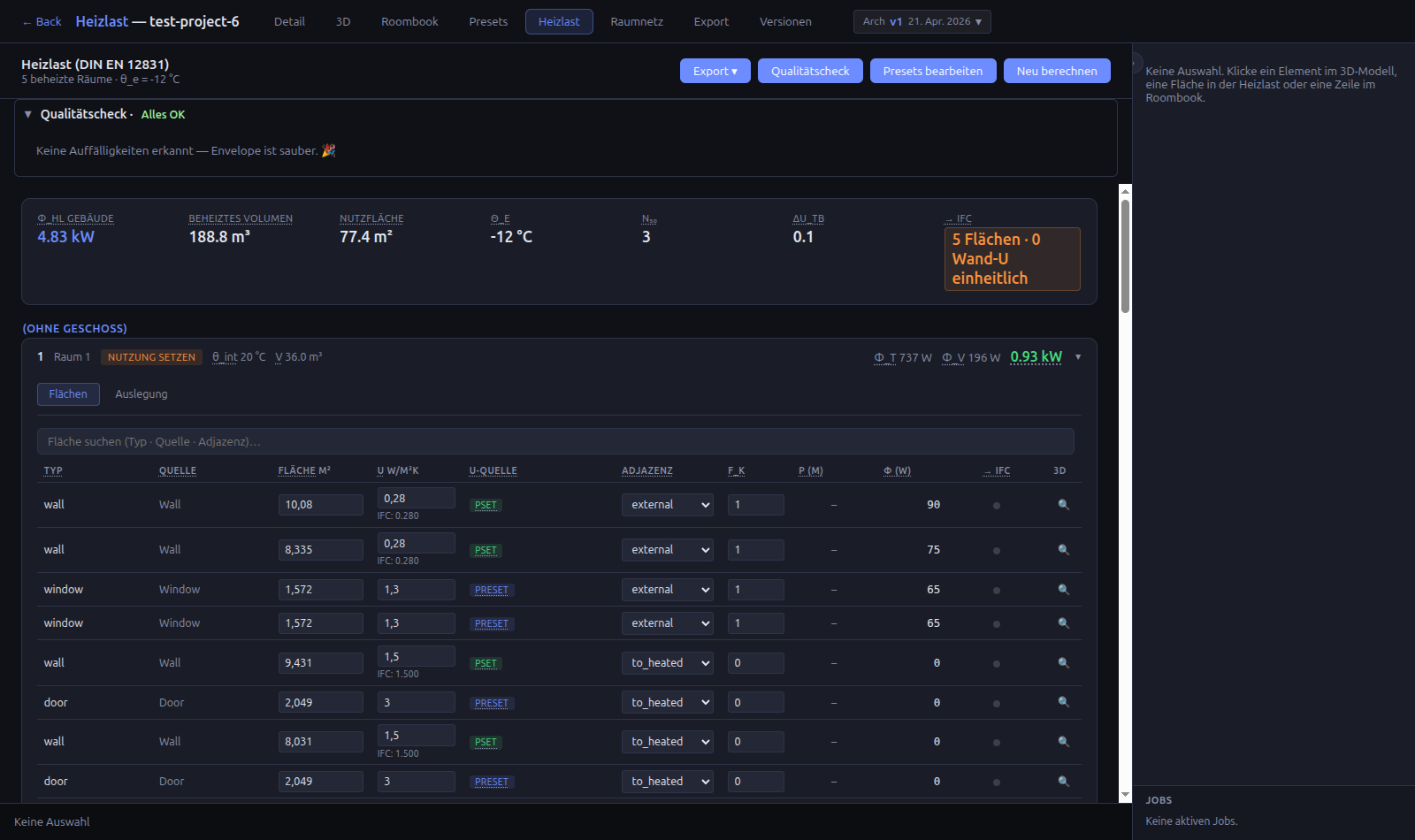Click the IFC status dot for wall 10,08
1415x840 pixels.
(x=997, y=506)
